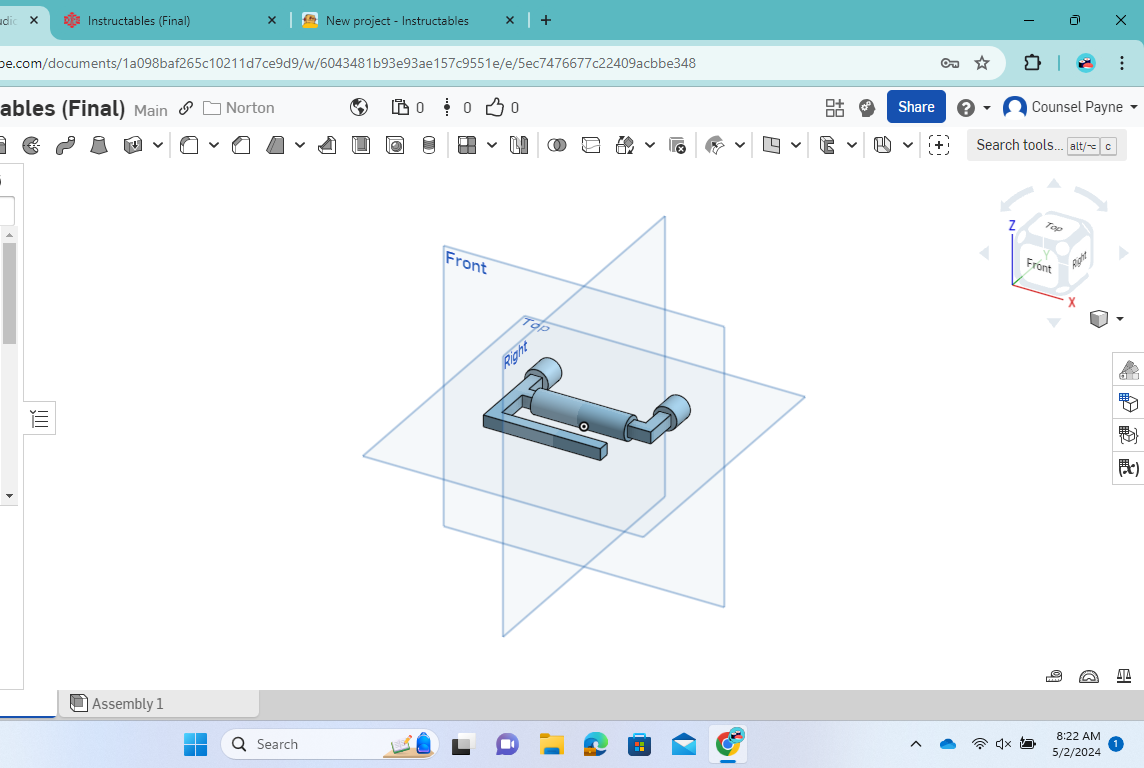Image resolution: width=1144 pixels, height=768 pixels.
Task: Click the Top face of the view cube
Action: [1054, 227]
